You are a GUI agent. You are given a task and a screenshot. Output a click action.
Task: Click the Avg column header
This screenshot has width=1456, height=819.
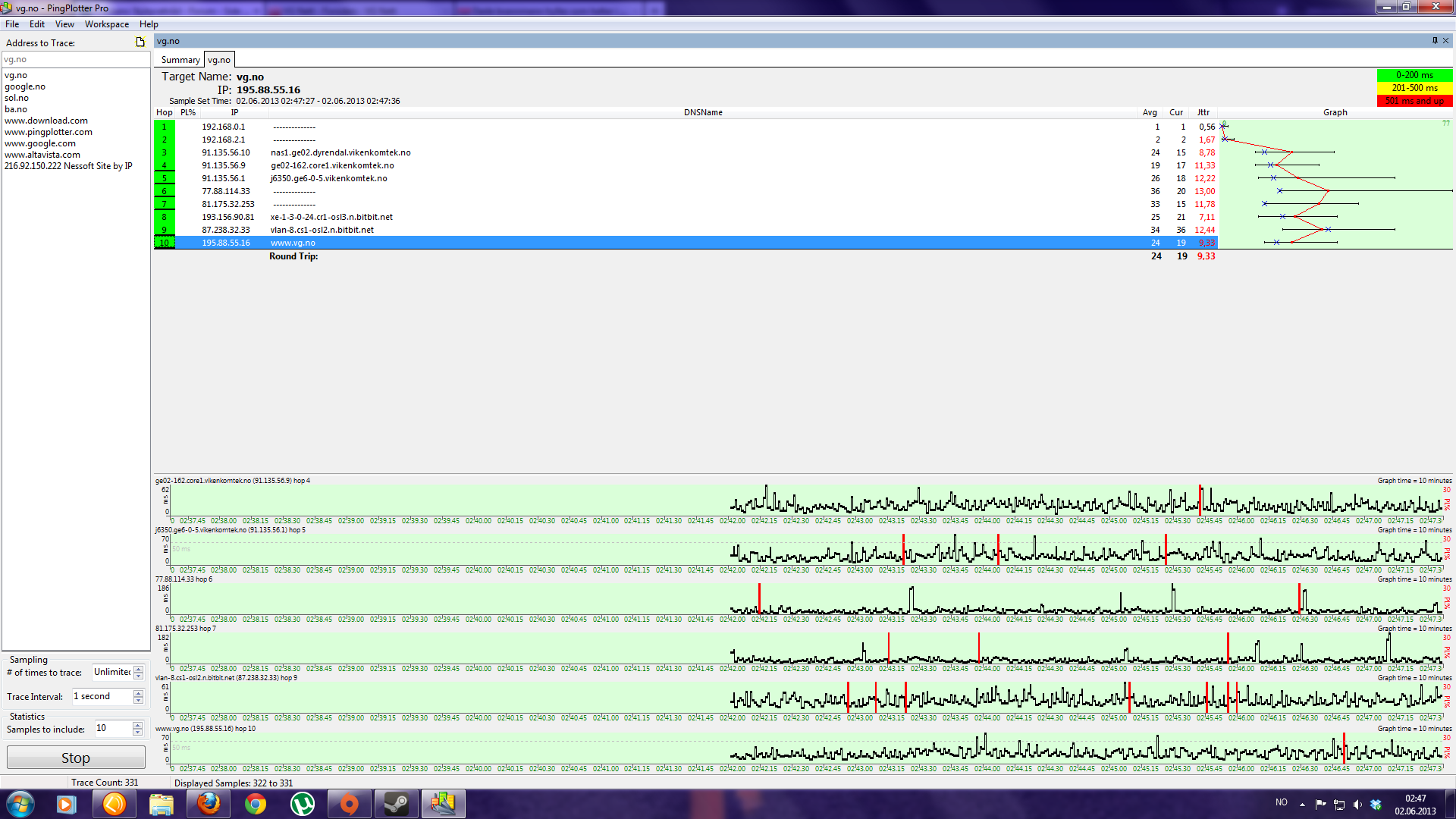click(x=1150, y=112)
